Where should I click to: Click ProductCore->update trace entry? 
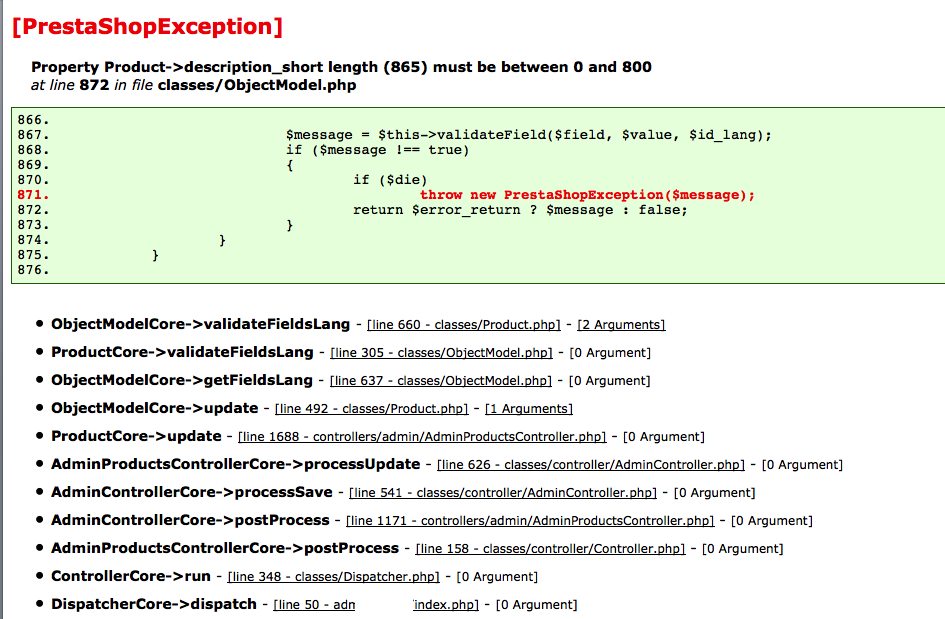(136, 436)
